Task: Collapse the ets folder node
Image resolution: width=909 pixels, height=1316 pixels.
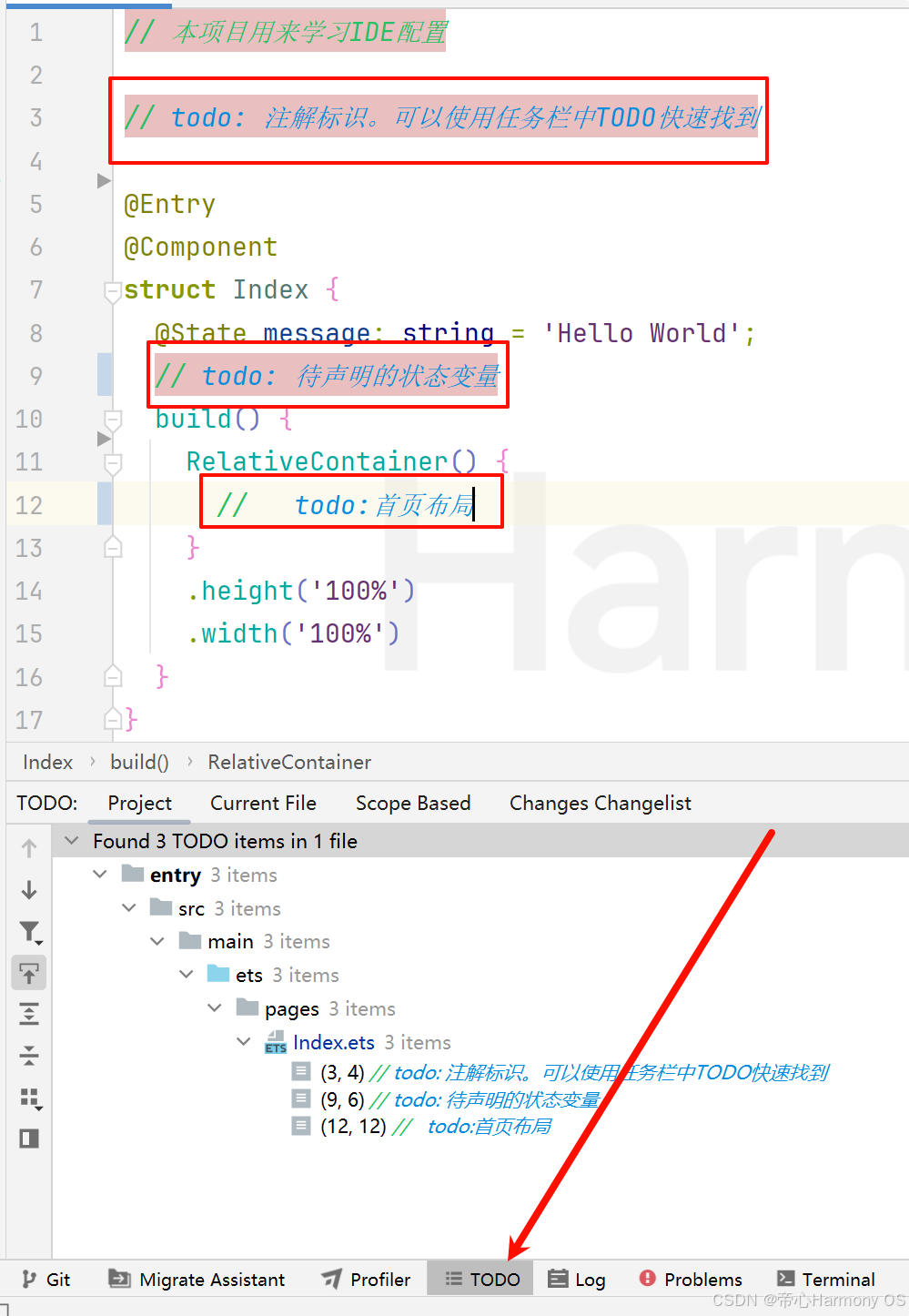Action: (x=187, y=975)
